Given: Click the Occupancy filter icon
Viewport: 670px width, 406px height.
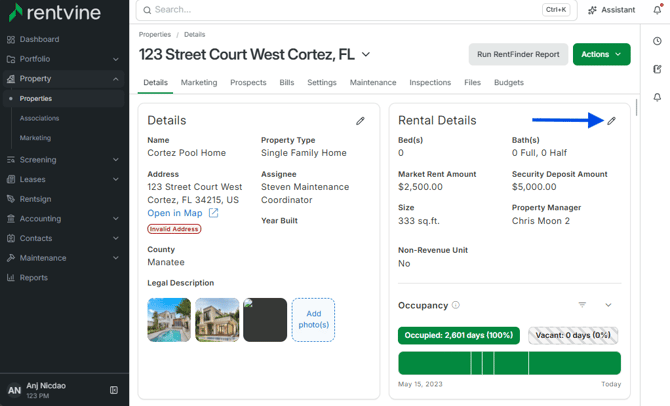Looking at the screenshot, I should click(x=582, y=305).
